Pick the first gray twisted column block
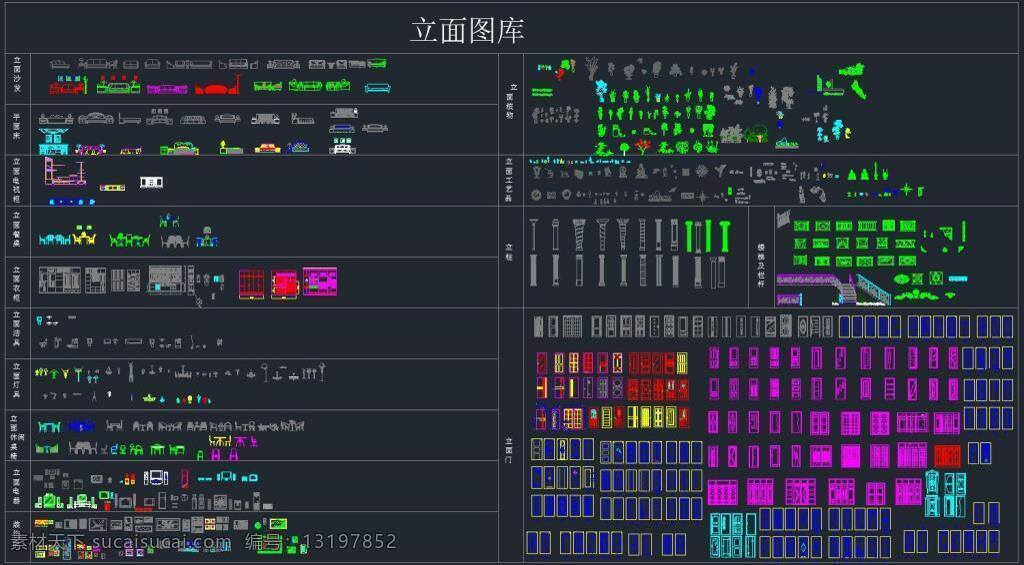 click(579, 235)
